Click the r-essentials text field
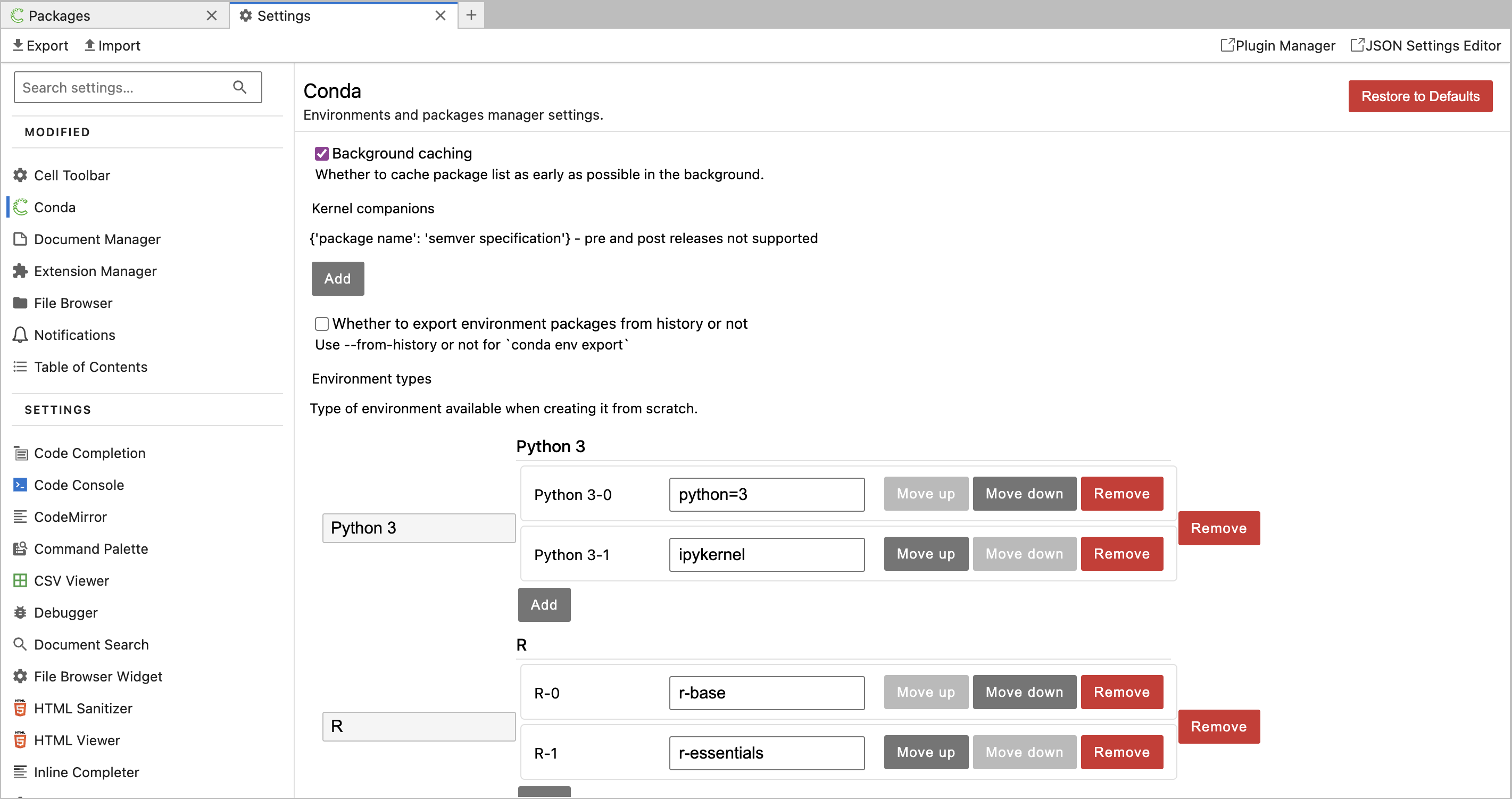Screen dimensions: 1512x799 [x=767, y=753]
